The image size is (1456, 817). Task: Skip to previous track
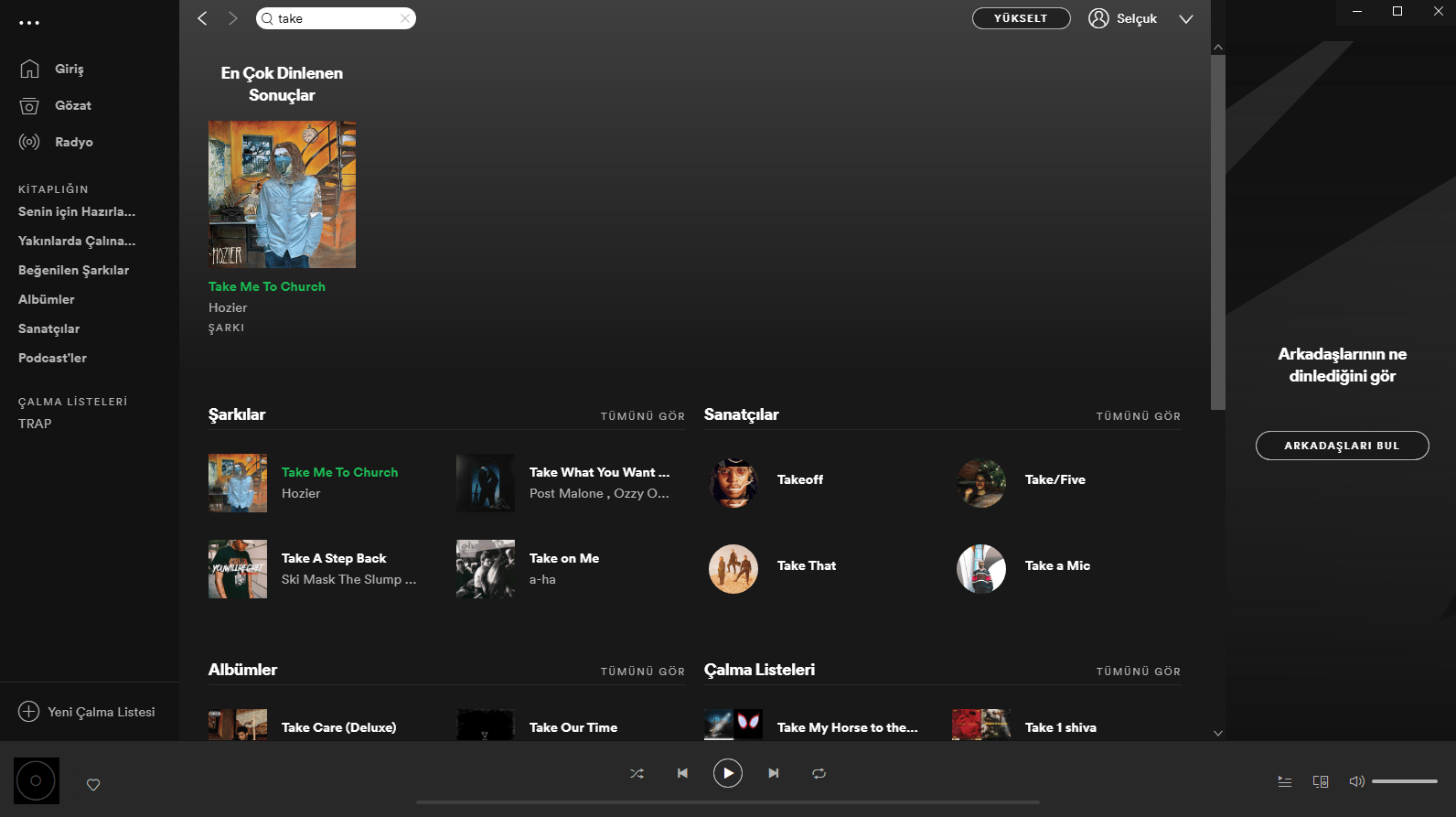pos(682,773)
